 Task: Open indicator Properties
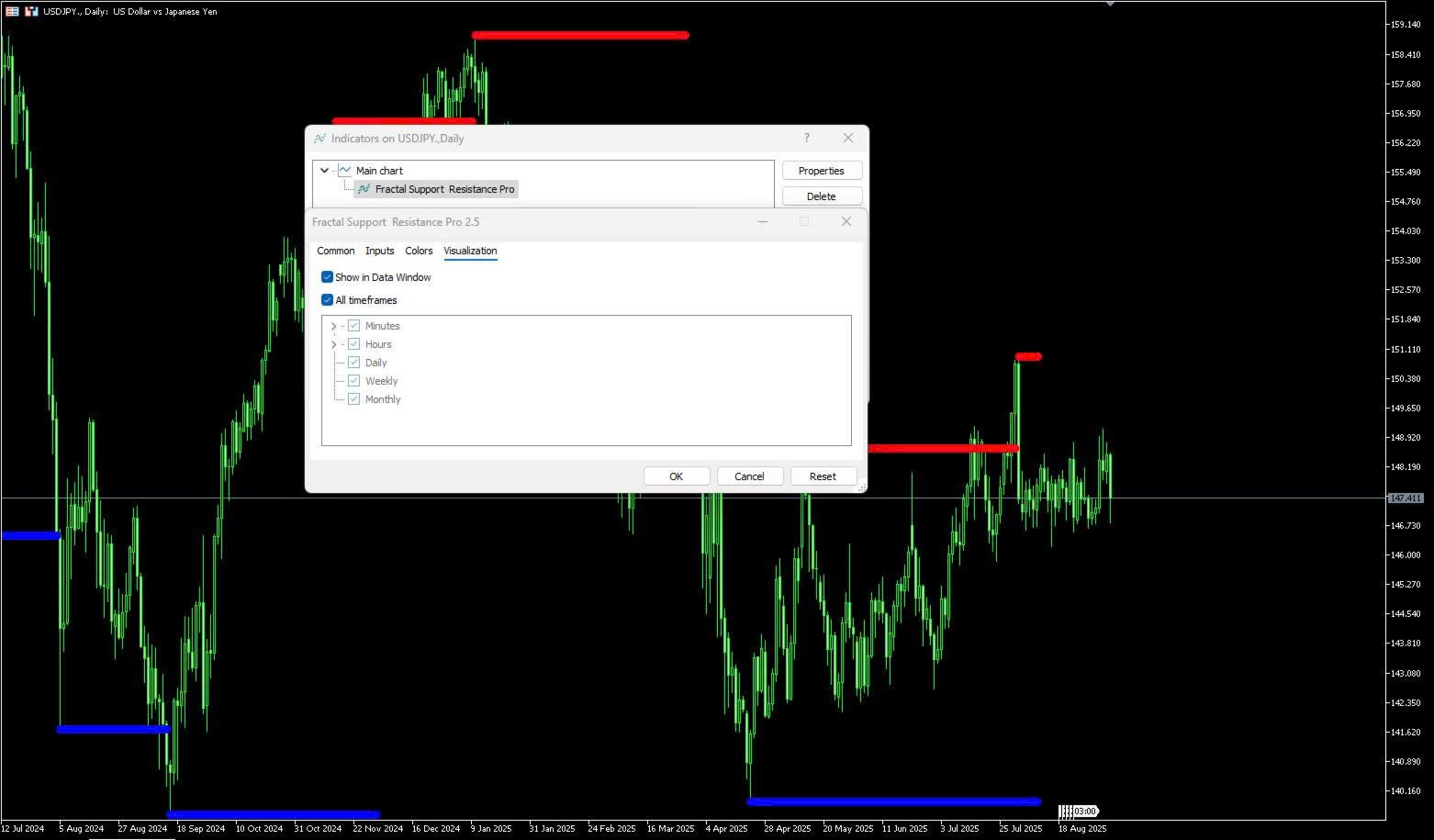coord(822,171)
